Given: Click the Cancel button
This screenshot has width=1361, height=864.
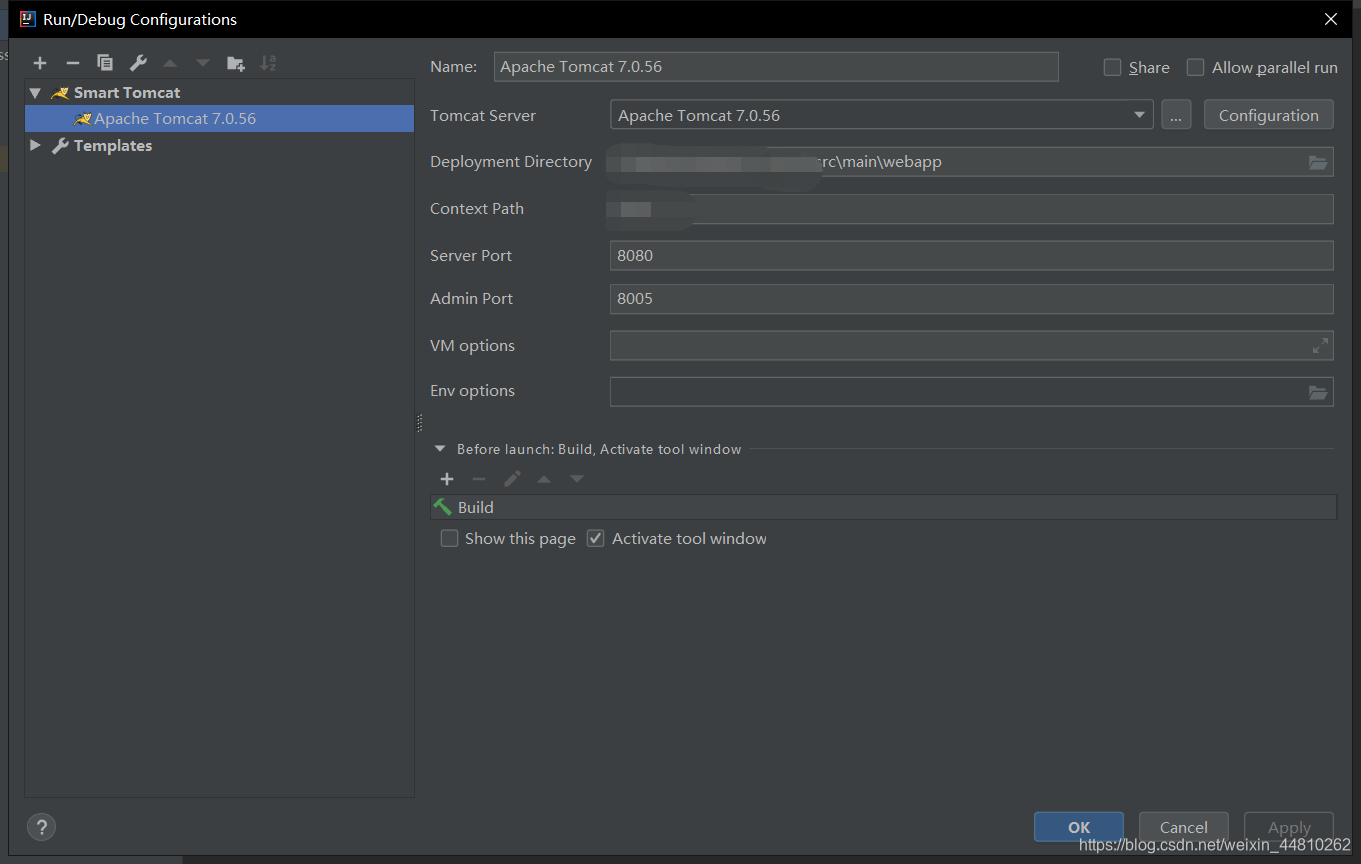Looking at the screenshot, I should tap(1184, 827).
